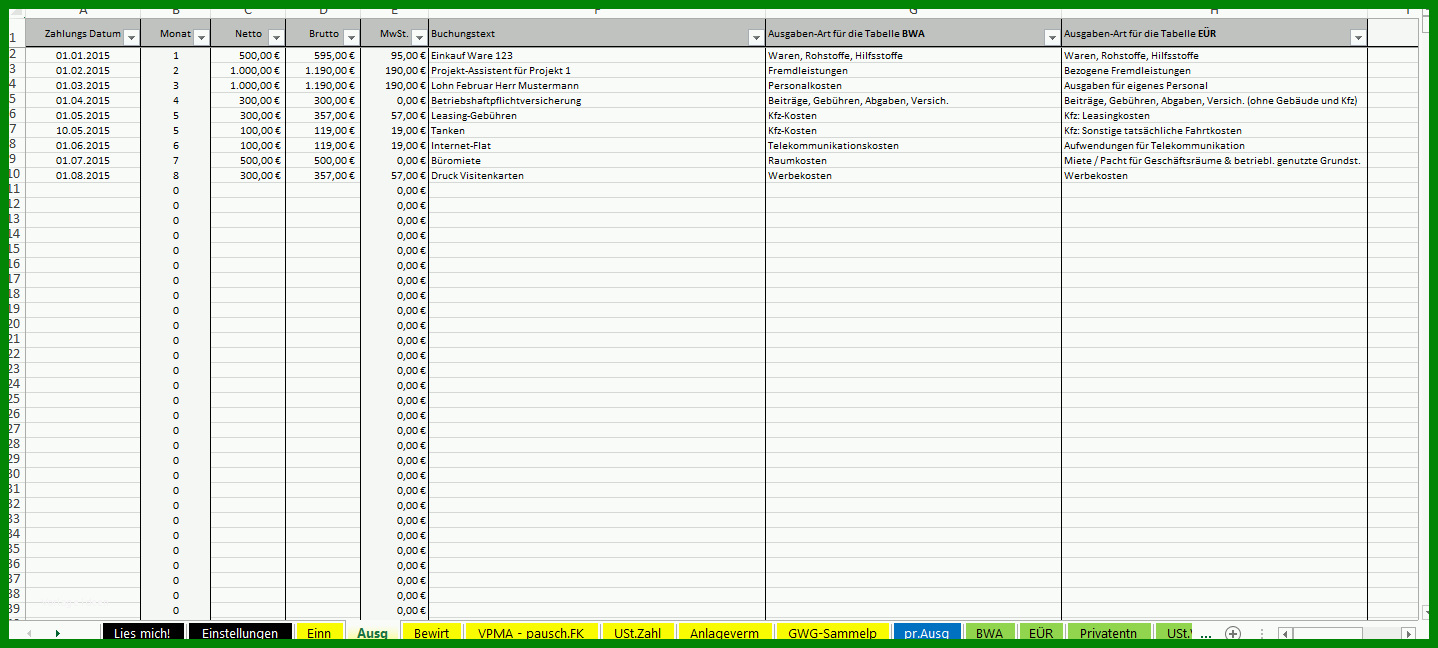Open the Buchungstext filter dropdown
This screenshot has height=648, width=1438.
[756, 37]
